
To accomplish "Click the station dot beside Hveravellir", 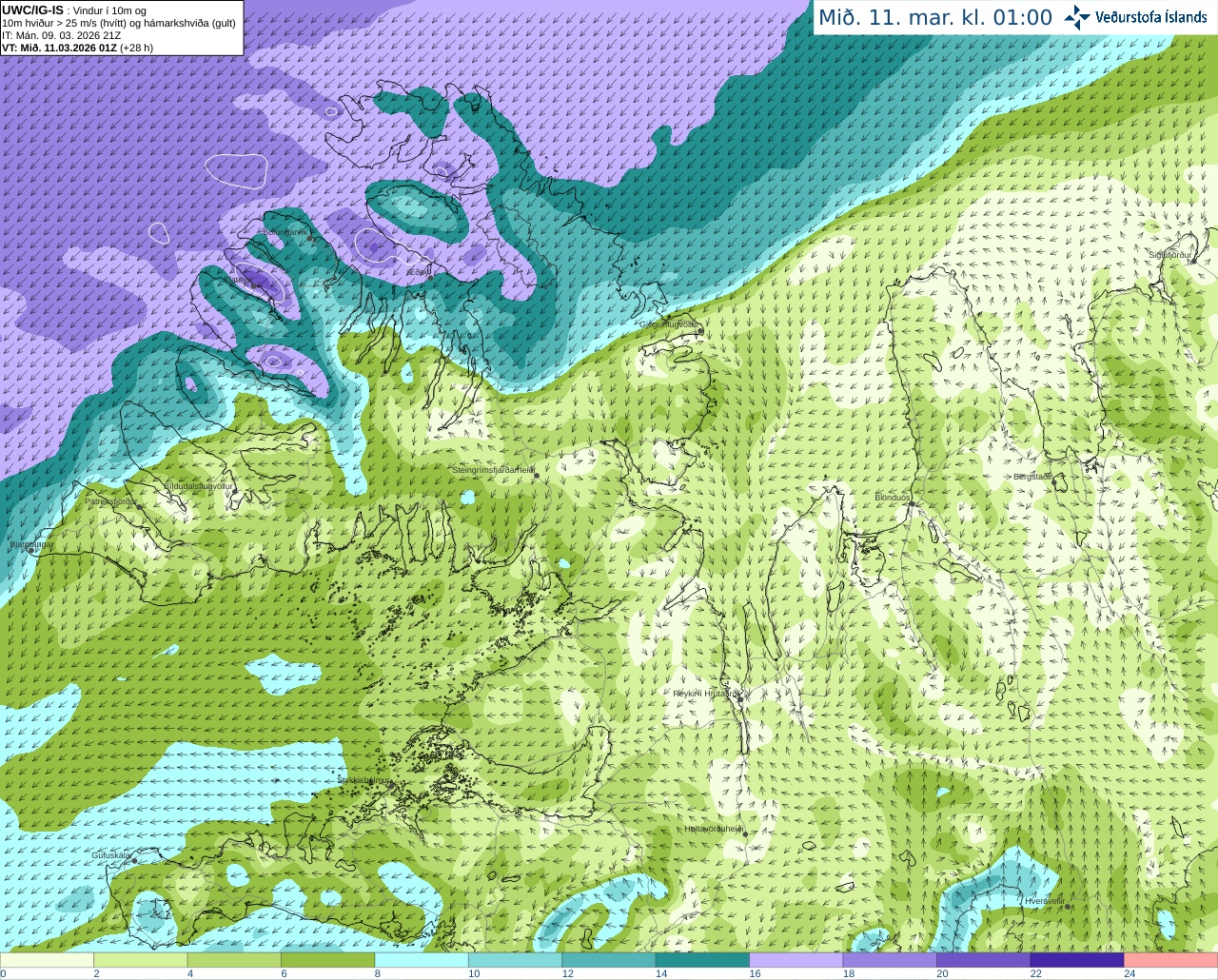I will (1069, 906).
